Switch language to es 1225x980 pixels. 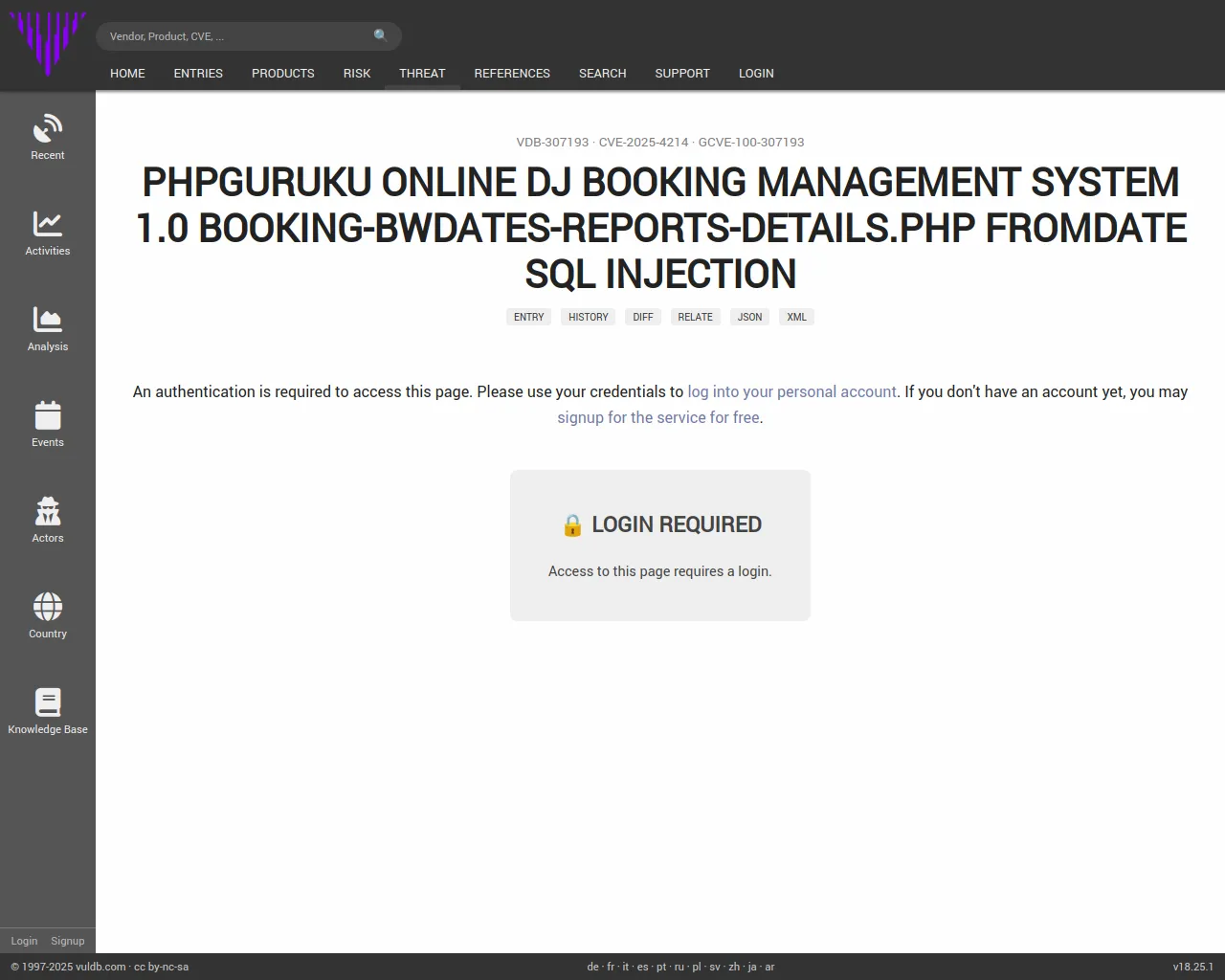643,967
